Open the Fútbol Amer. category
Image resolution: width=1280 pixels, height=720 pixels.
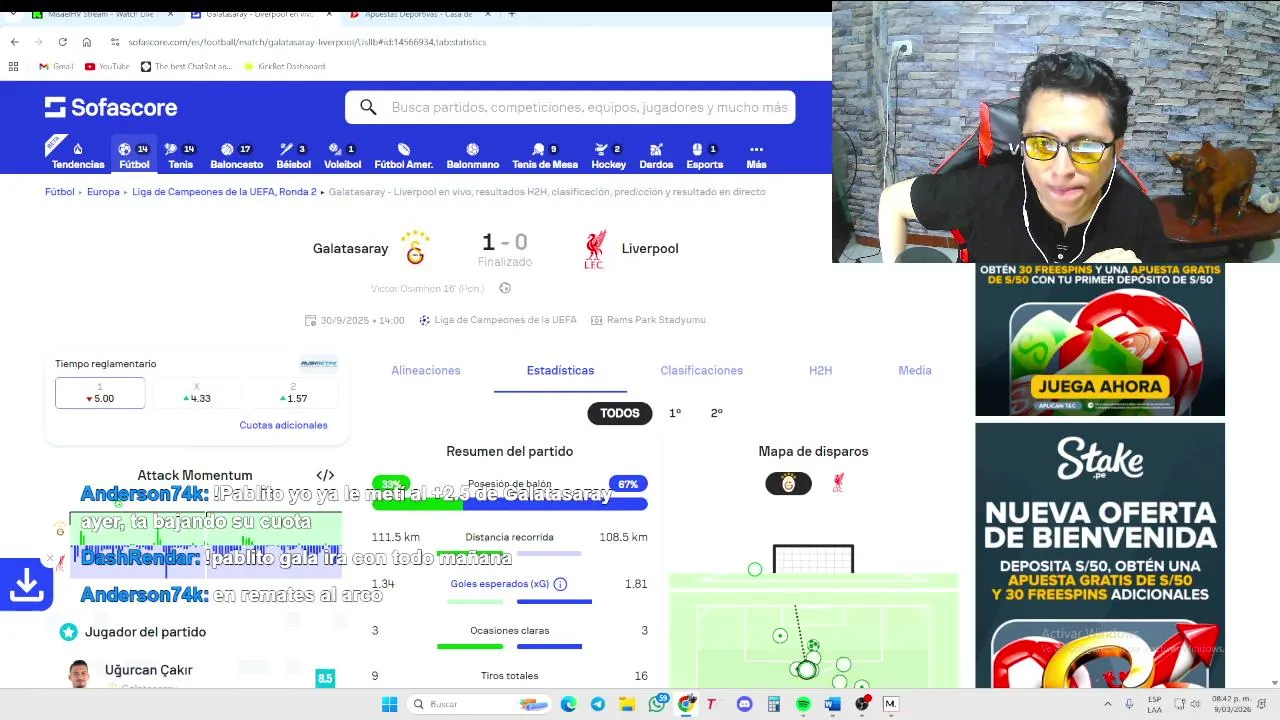point(403,155)
